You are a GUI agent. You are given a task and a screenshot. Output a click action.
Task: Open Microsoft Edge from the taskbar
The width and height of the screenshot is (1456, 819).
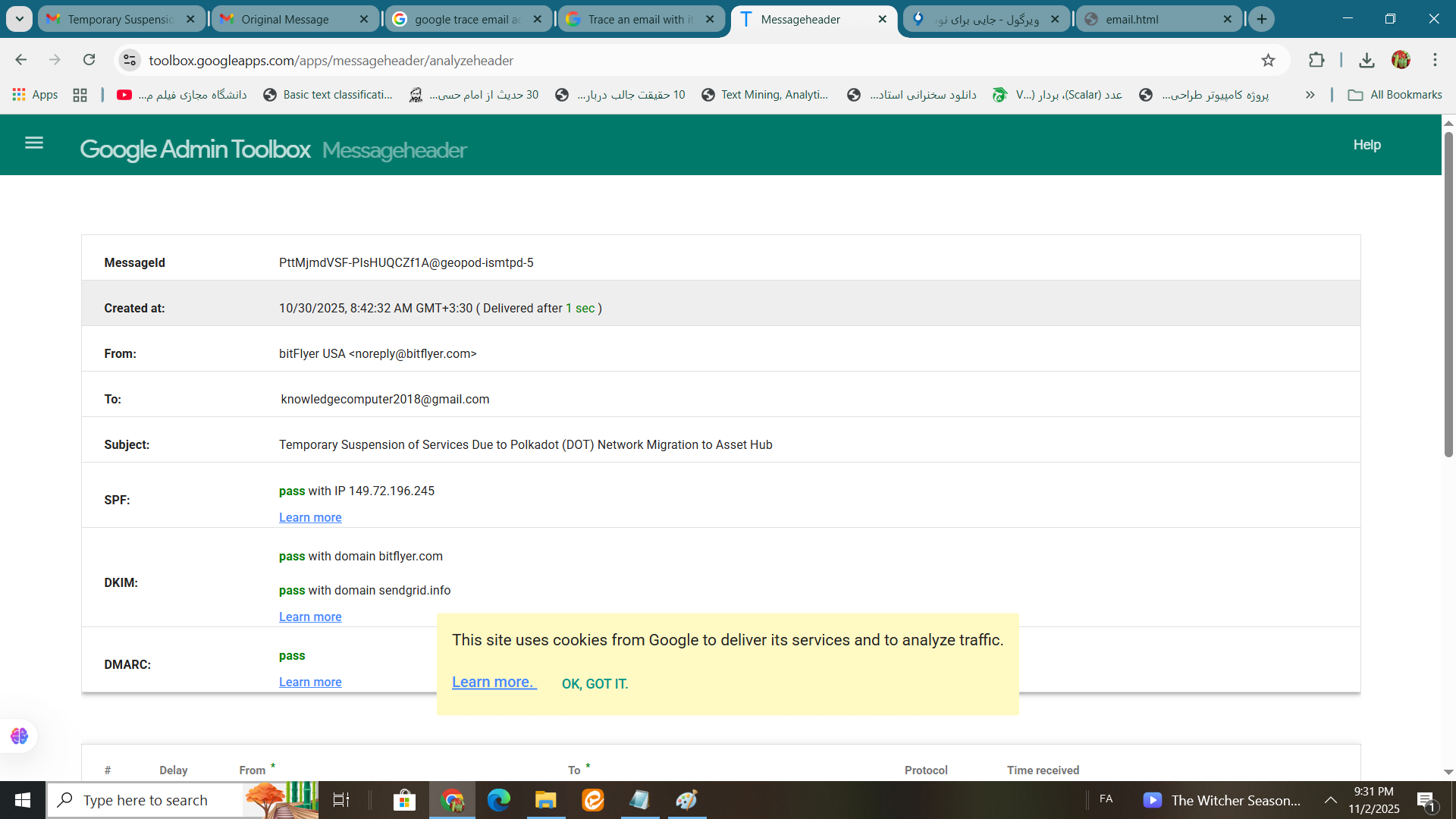pos(498,800)
